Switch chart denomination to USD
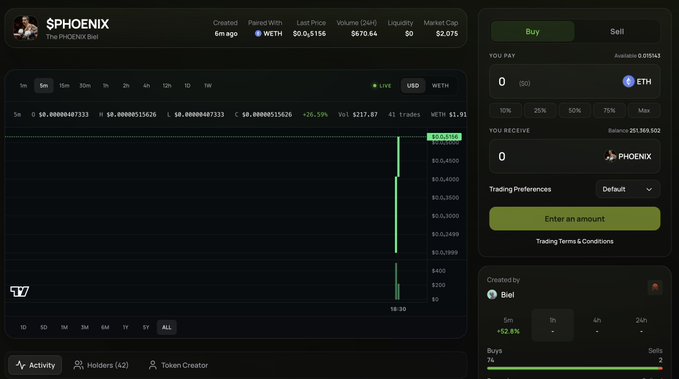Screen dimensions: 679x379 (x=413, y=86)
